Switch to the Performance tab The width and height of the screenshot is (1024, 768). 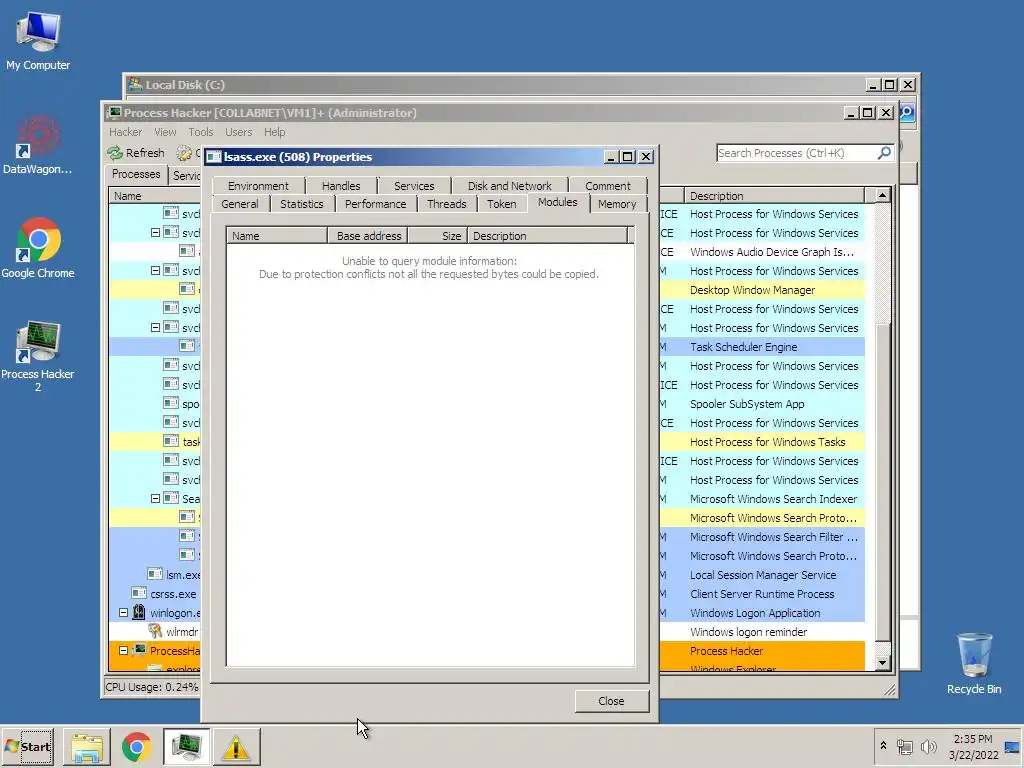376,204
